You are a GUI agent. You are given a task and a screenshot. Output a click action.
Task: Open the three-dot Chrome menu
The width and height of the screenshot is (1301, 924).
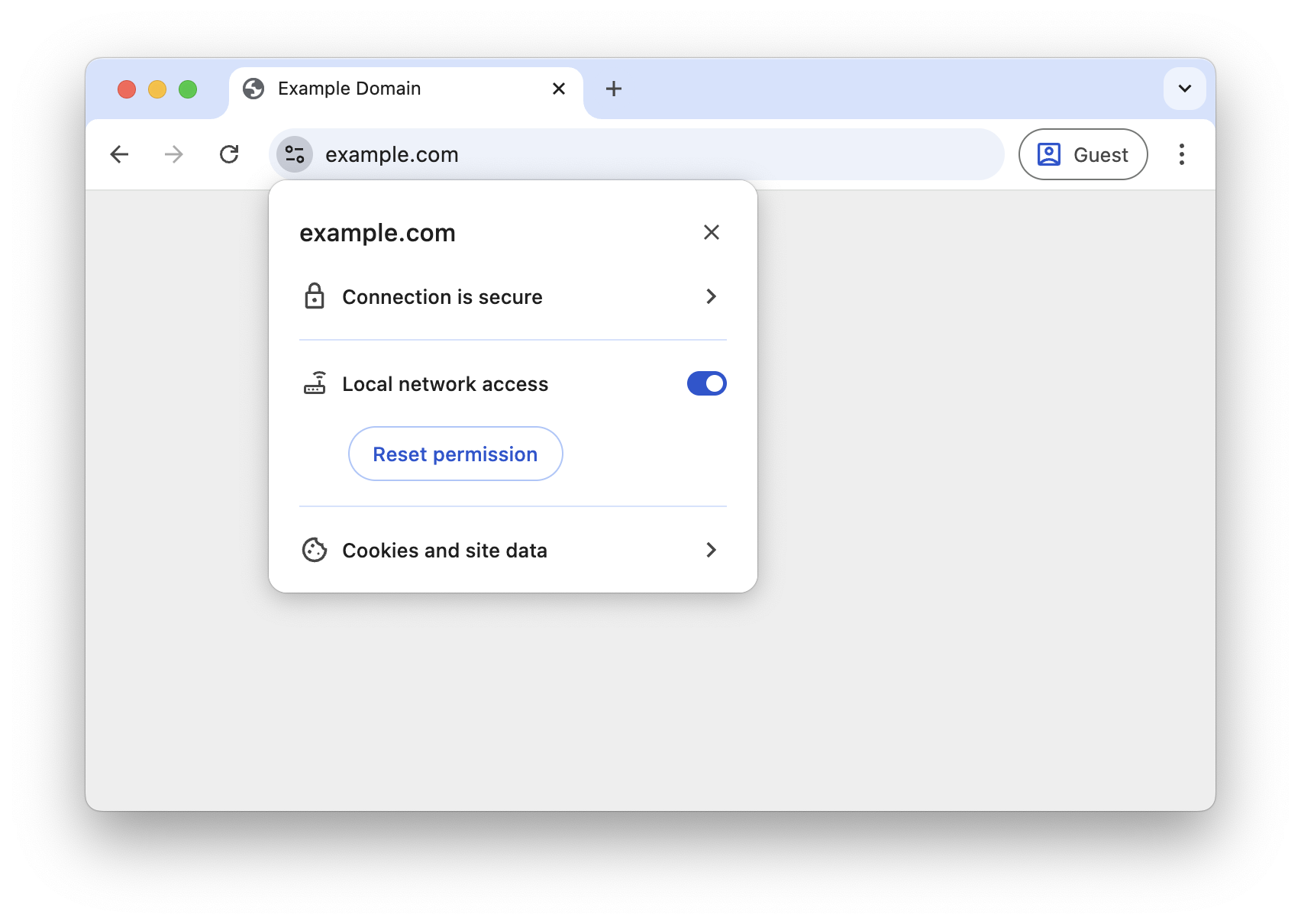1181,154
